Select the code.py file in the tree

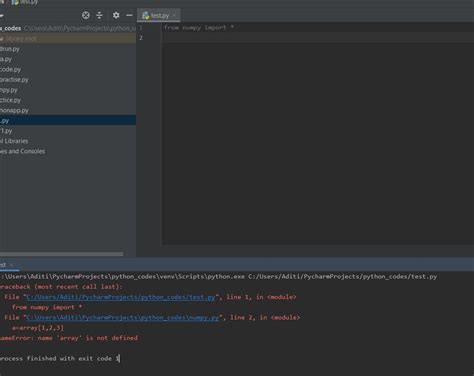point(11,69)
